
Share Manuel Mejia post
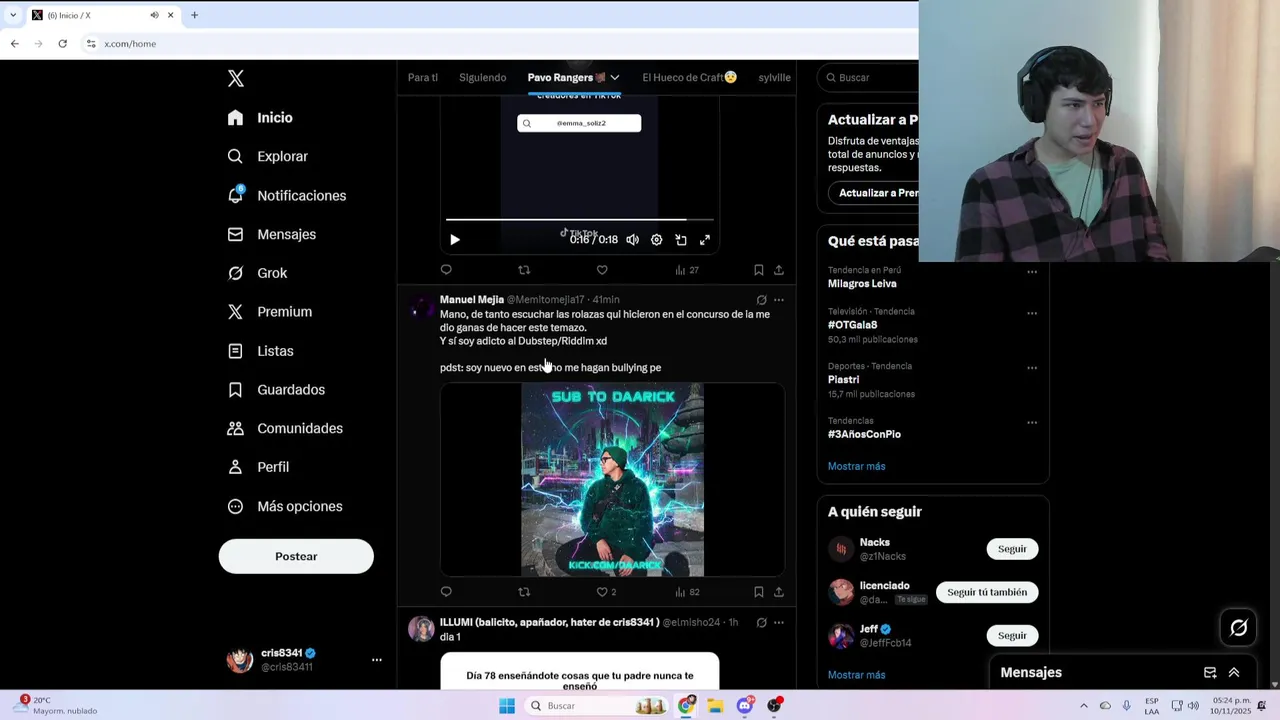click(779, 592)
